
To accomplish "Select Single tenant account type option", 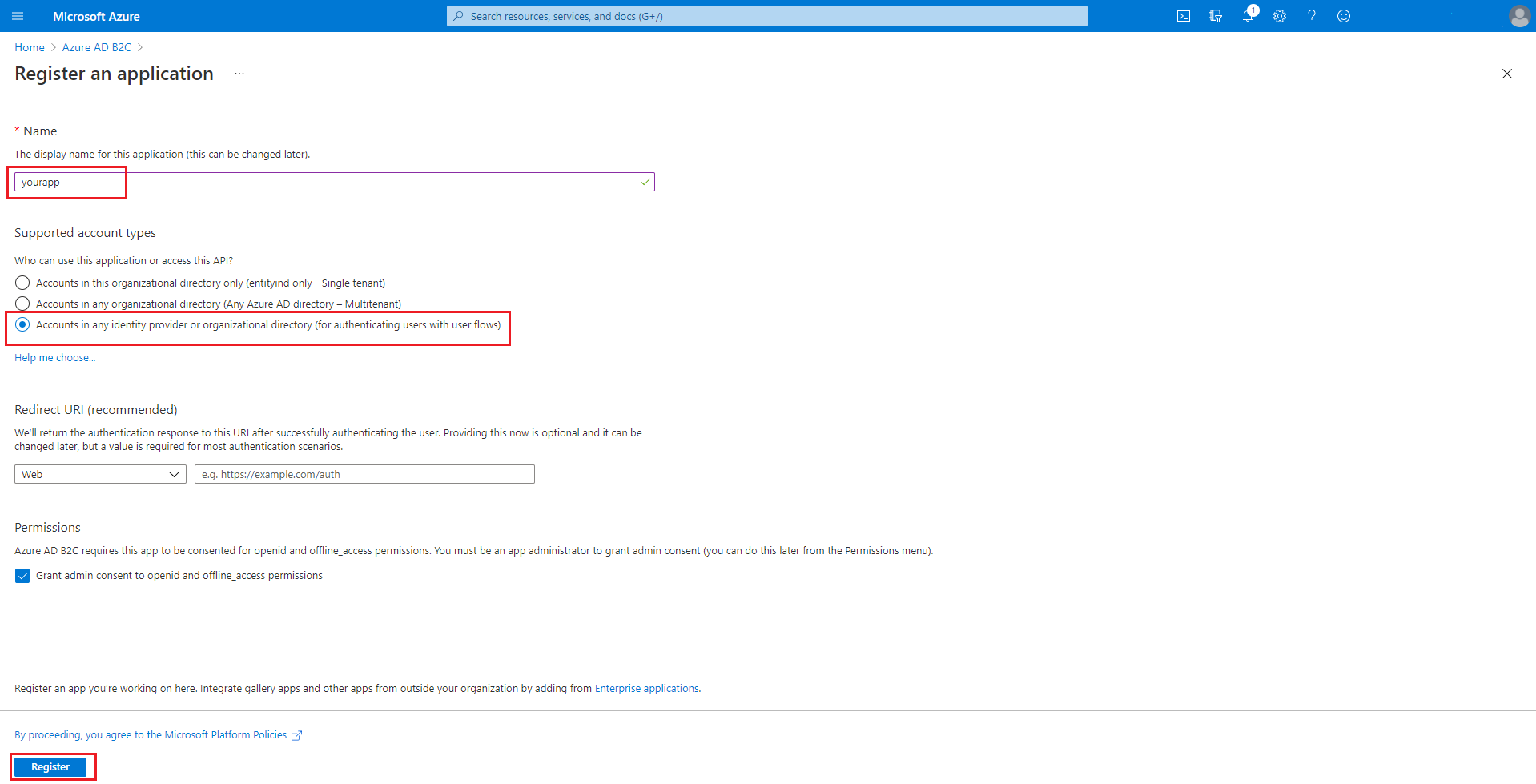I will pos(22,283).
